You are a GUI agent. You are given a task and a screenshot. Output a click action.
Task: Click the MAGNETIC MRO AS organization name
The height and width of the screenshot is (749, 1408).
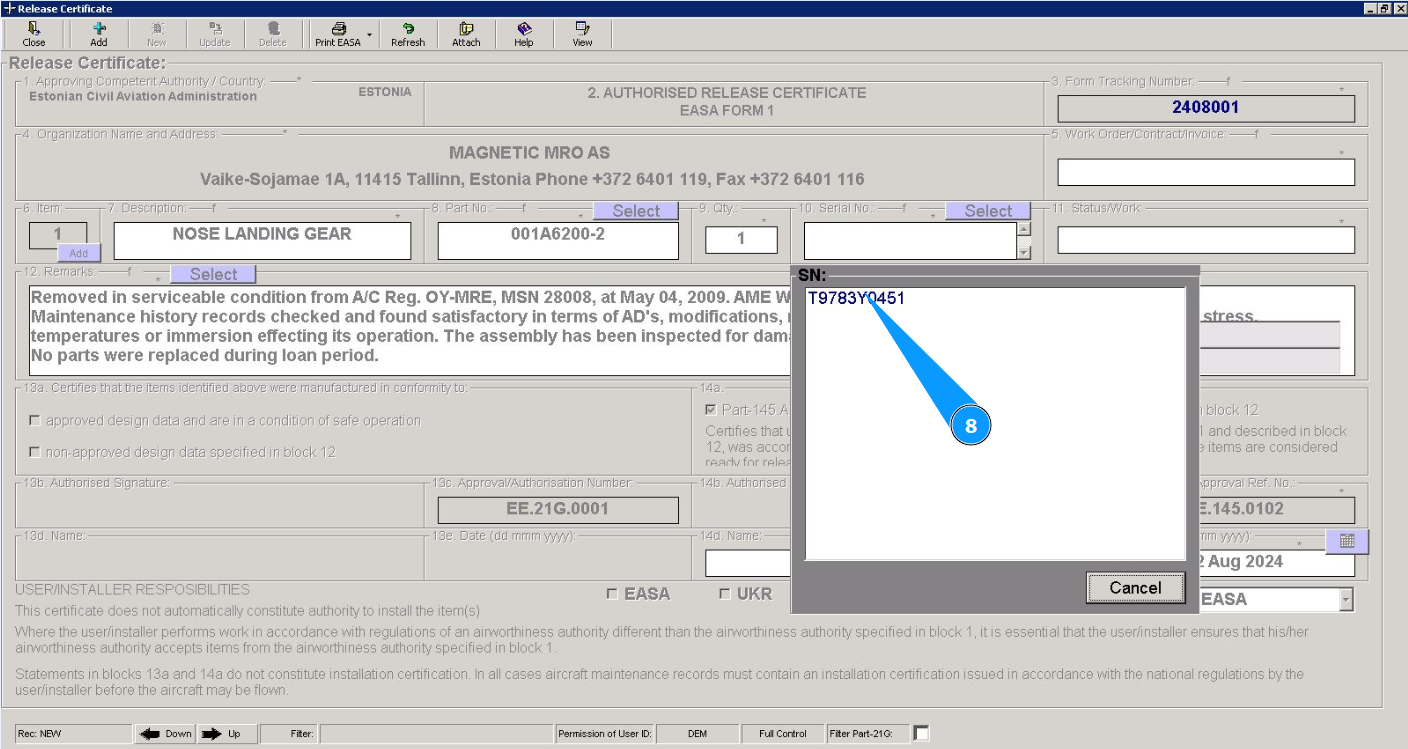point(529,153)
